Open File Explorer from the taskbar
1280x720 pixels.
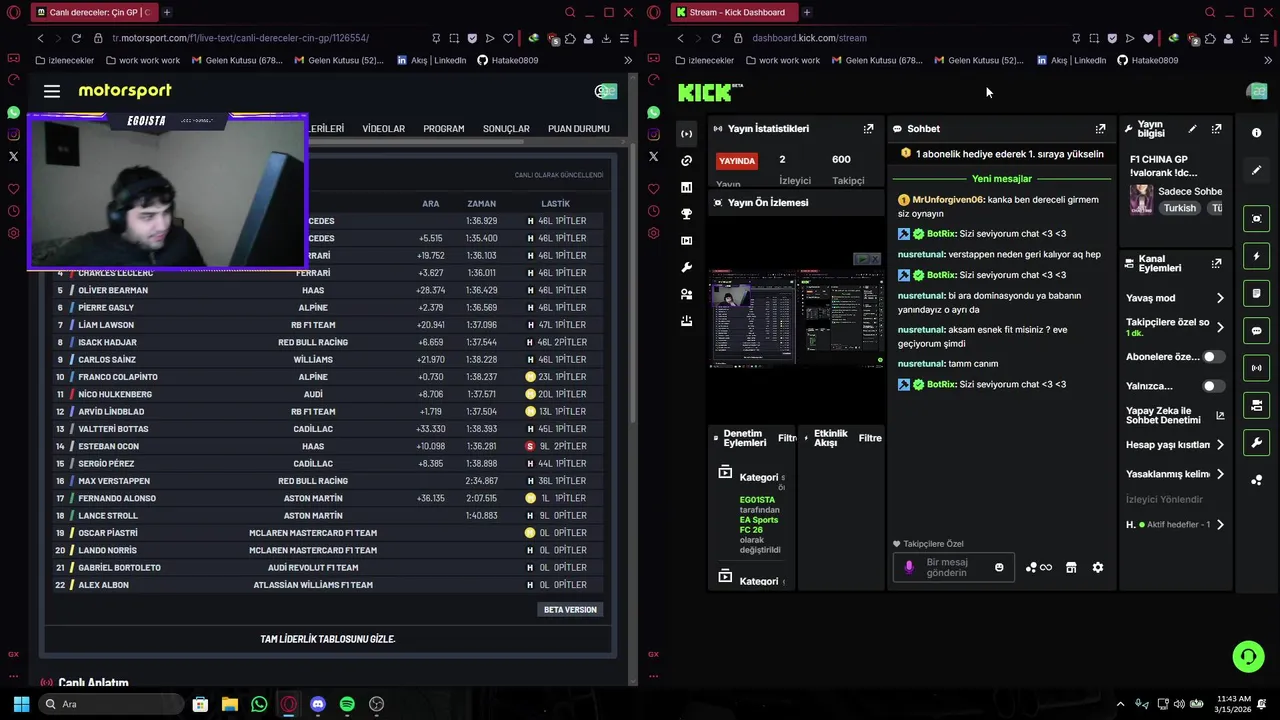[x=229, y=704]
